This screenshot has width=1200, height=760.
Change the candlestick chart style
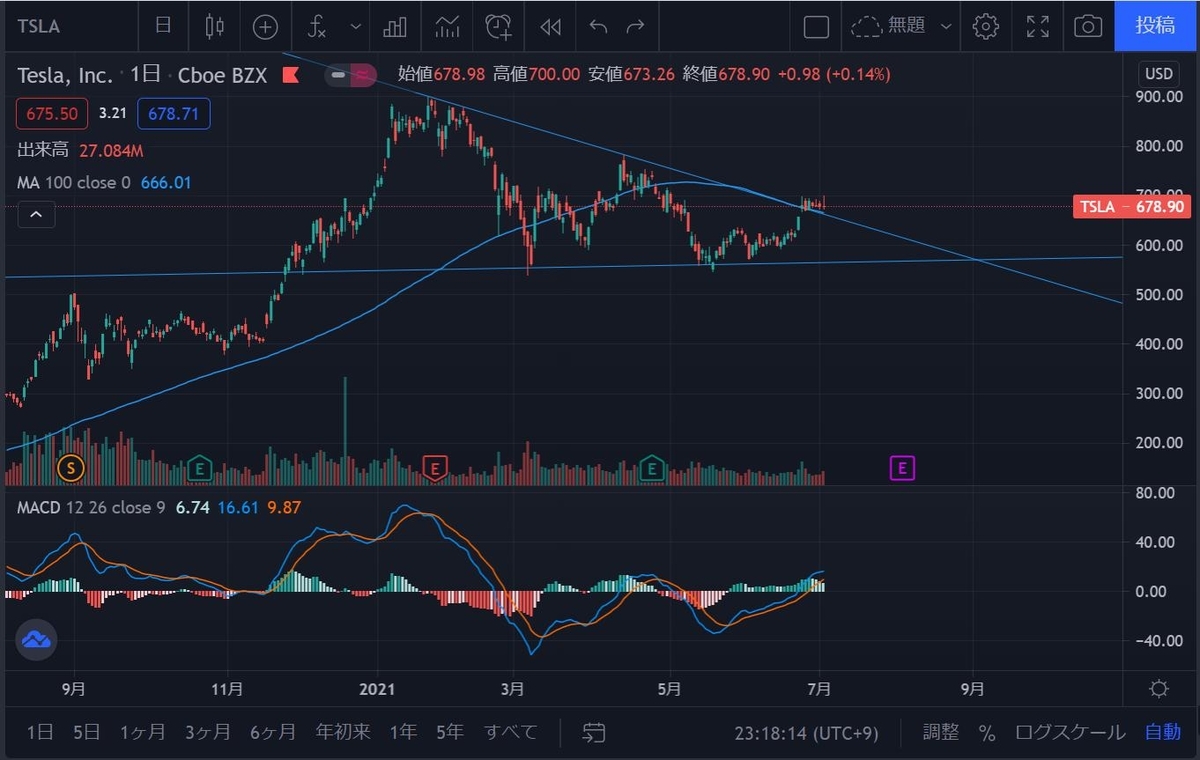[x=214, y=26]
